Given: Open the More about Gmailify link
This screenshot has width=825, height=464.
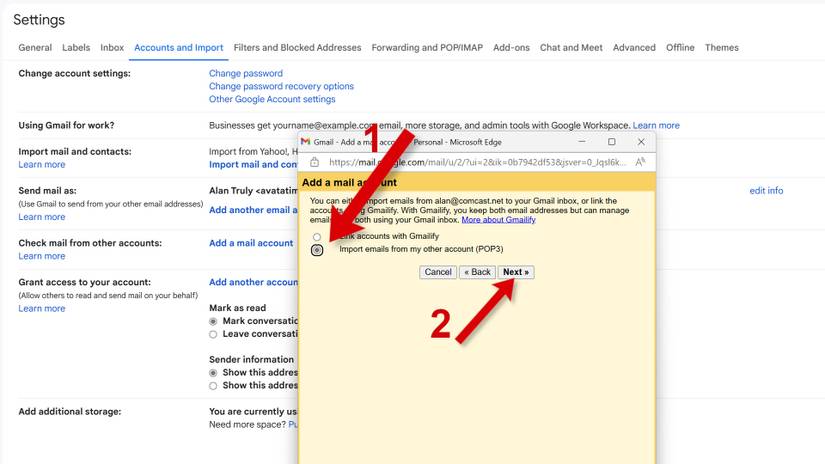Looking at the screenshot, I should [497, 219].
